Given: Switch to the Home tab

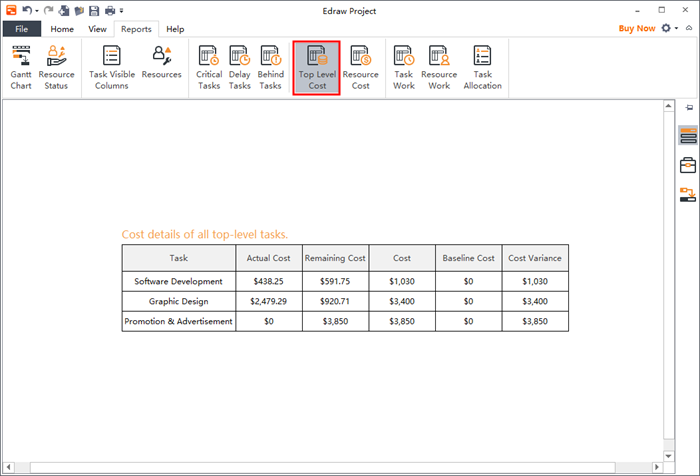Looking at the screenshot, I should pos(62,29).
